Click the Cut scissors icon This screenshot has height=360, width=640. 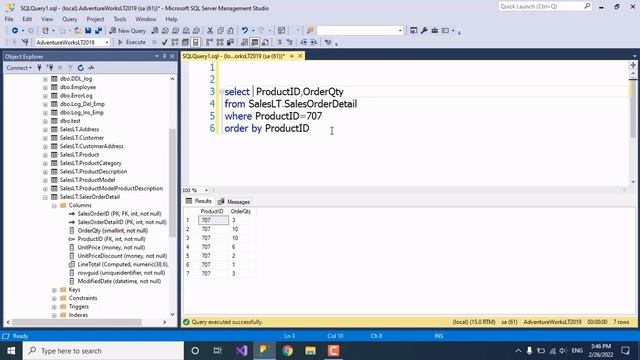[x=210, y=31]
